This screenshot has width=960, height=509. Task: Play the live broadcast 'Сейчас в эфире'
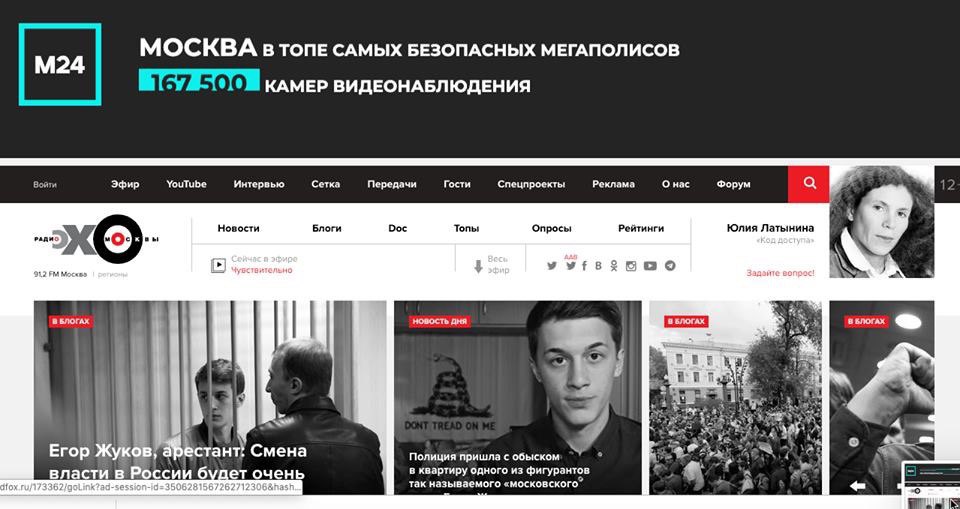point(218,265)
